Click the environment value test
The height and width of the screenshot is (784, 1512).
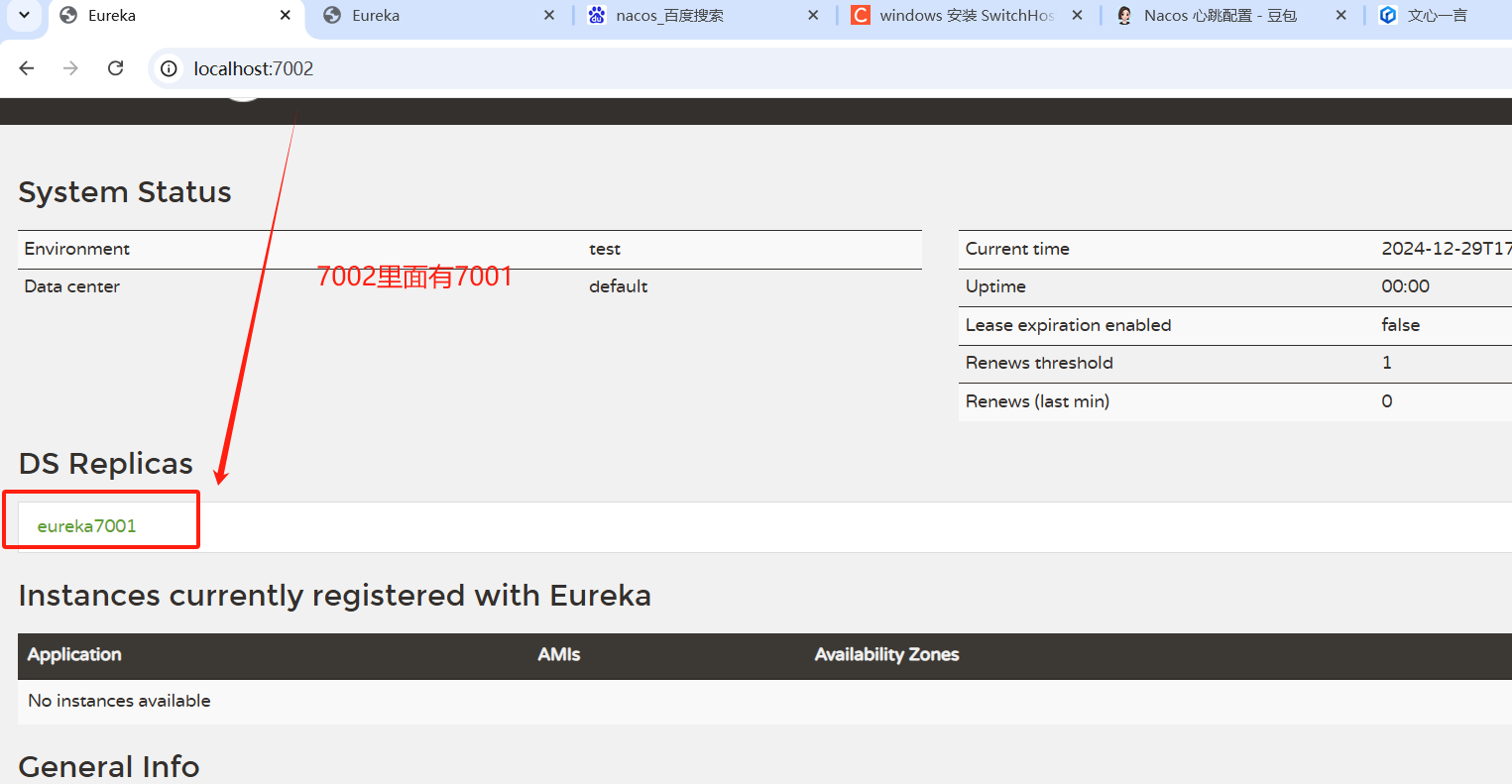pyautogui.click(x=605, y=250)
